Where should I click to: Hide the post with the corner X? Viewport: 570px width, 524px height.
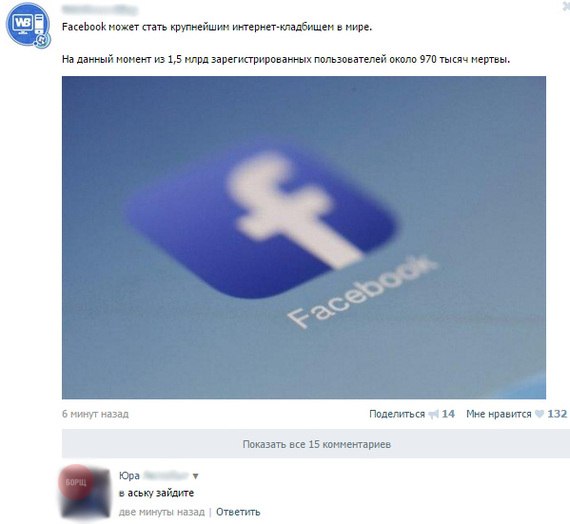[566, 6]
